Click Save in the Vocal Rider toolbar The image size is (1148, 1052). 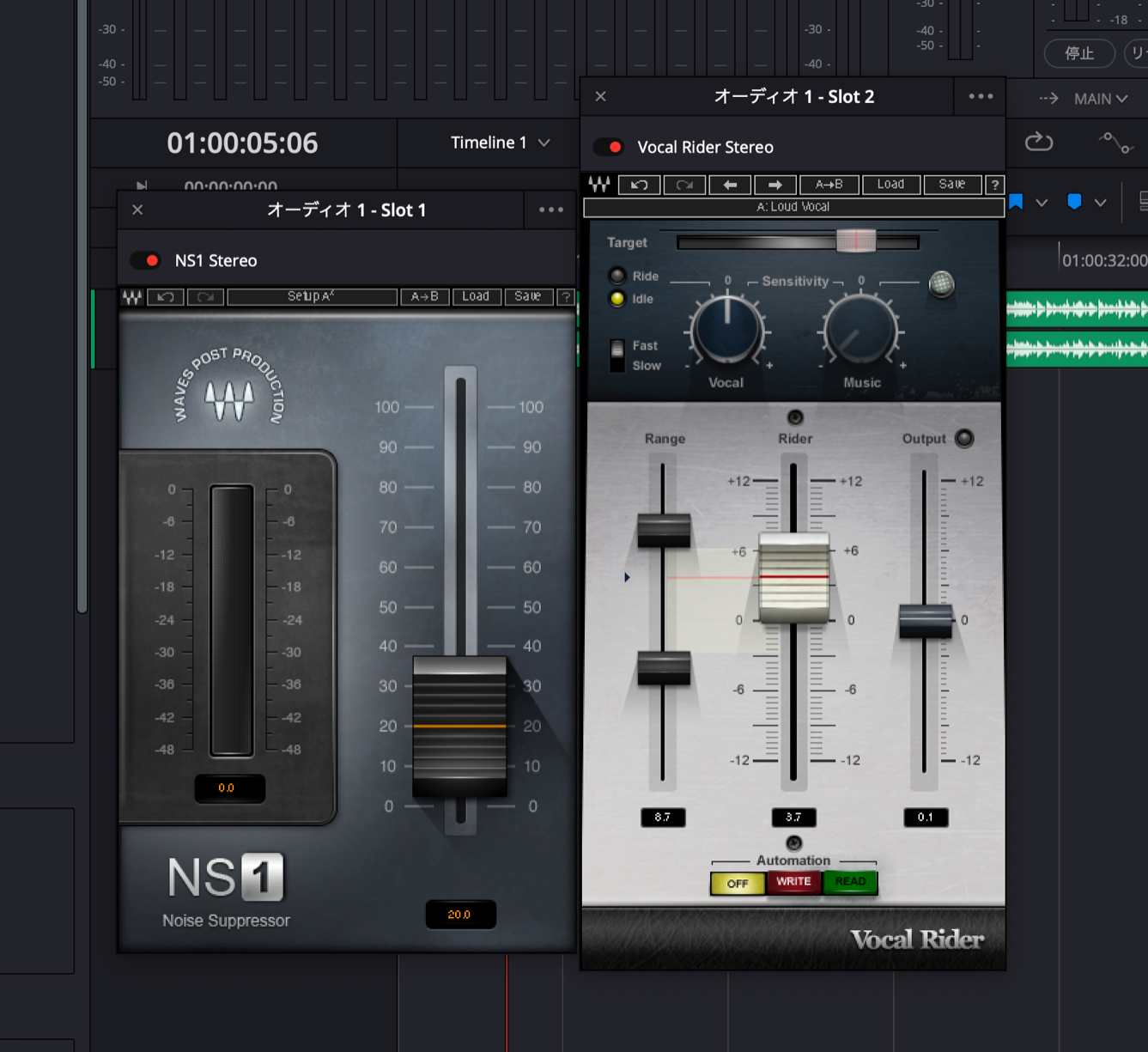coord(952,185)
